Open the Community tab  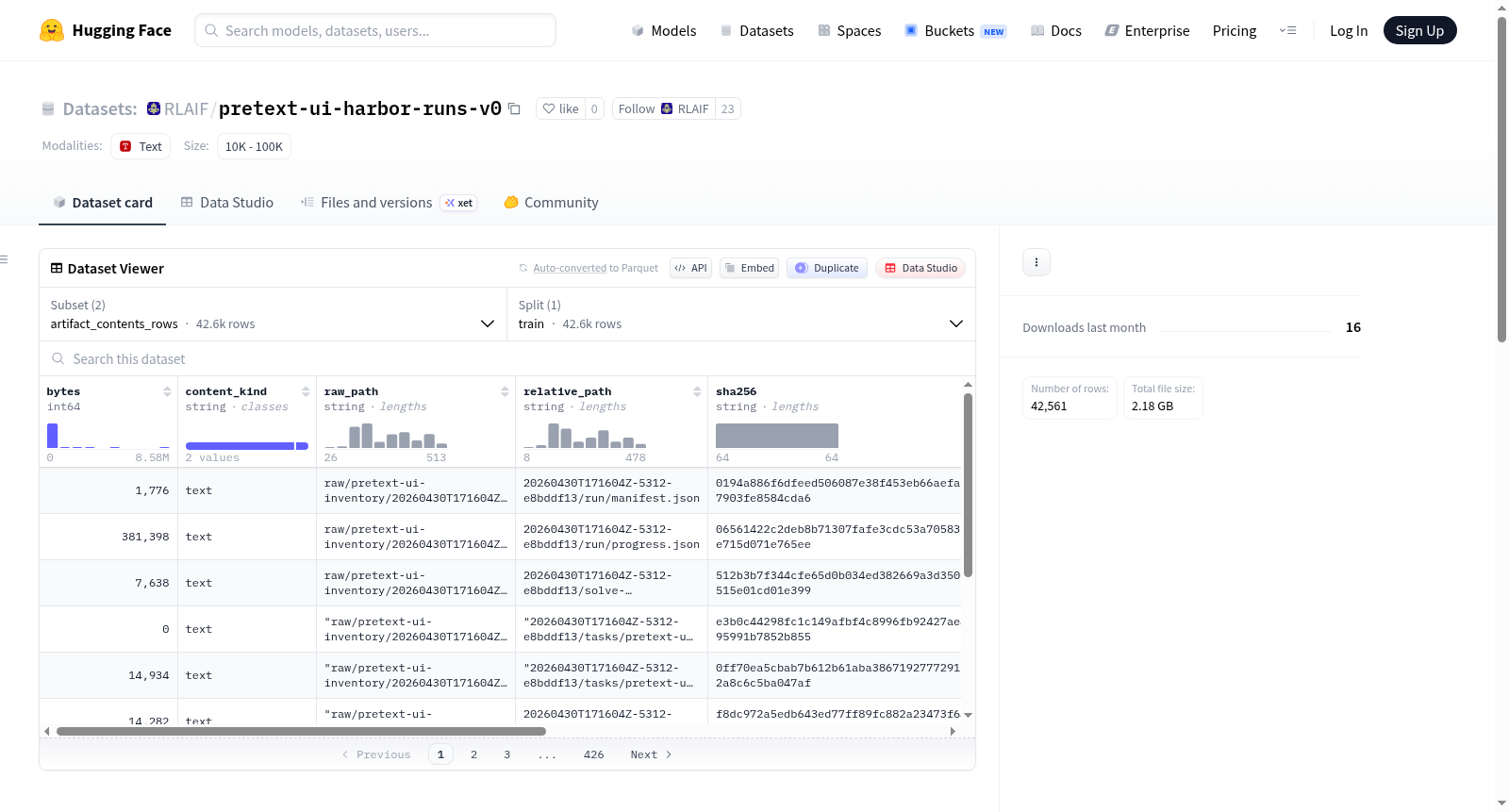click(x=552, y=203)
